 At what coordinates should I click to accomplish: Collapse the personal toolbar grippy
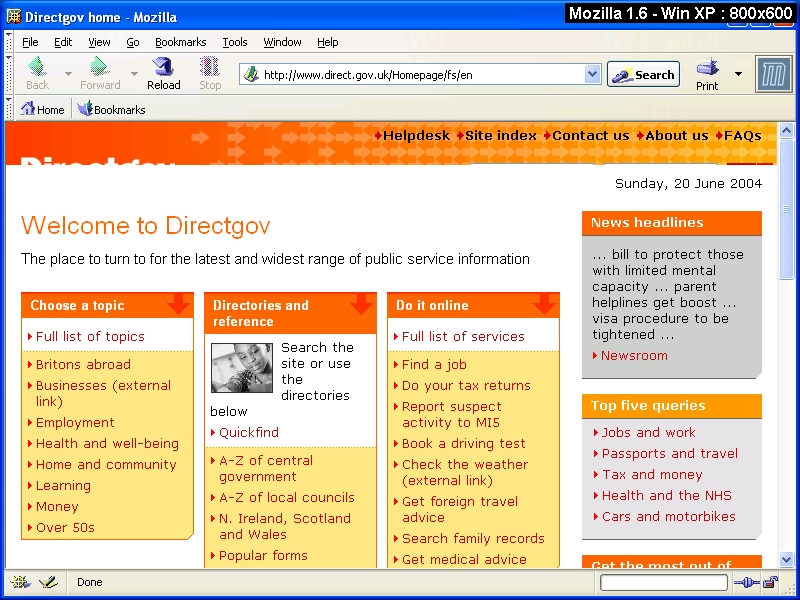9,109
